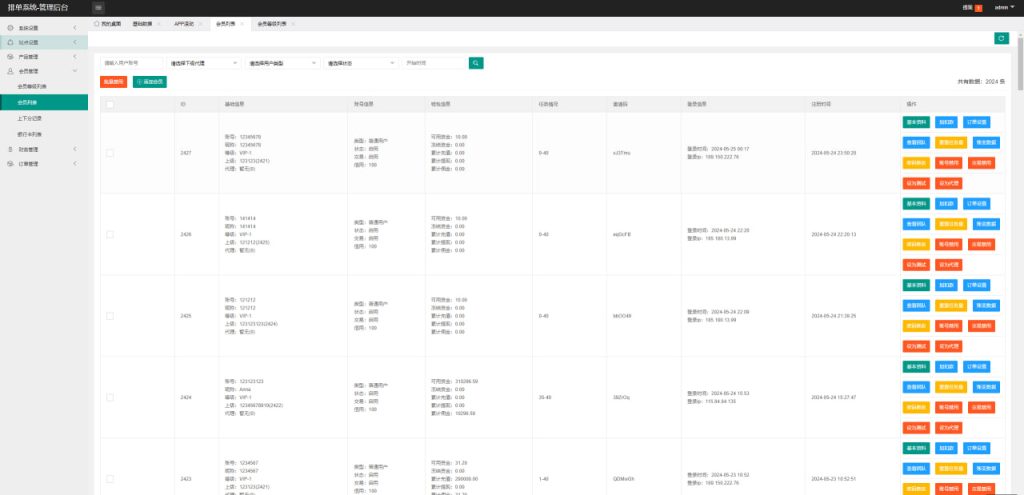Click 订单设置 for member 2425
The image size is (1024, 495).
[x=976, y=285]
